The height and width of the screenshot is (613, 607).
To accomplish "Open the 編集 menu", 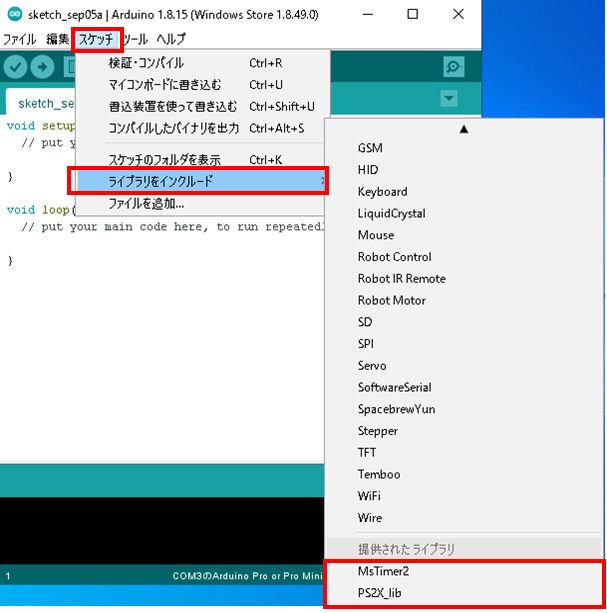I will 57,39.
